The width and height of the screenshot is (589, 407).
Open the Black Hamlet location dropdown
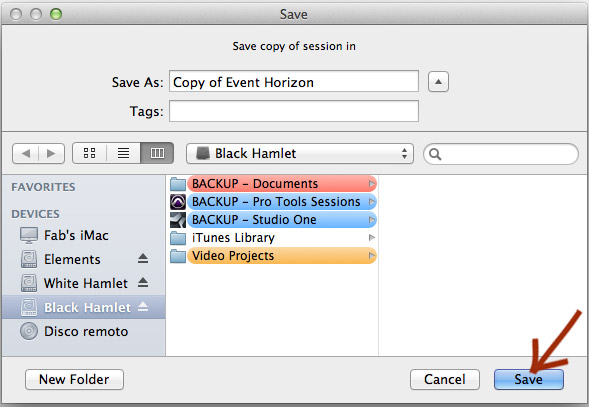coord(300,153)
